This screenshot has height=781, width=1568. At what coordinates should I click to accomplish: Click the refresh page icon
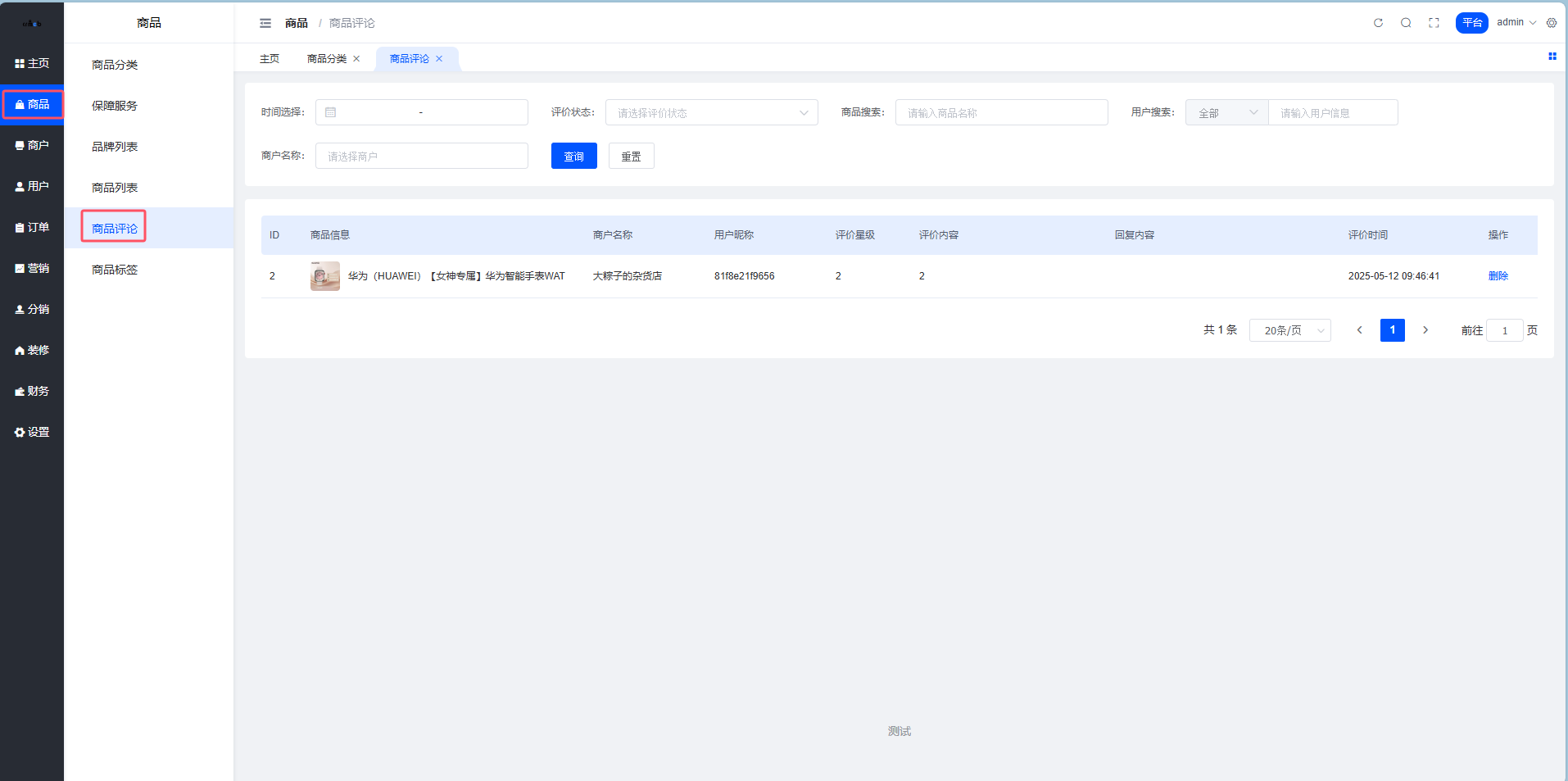click(x=1378, y=23)
